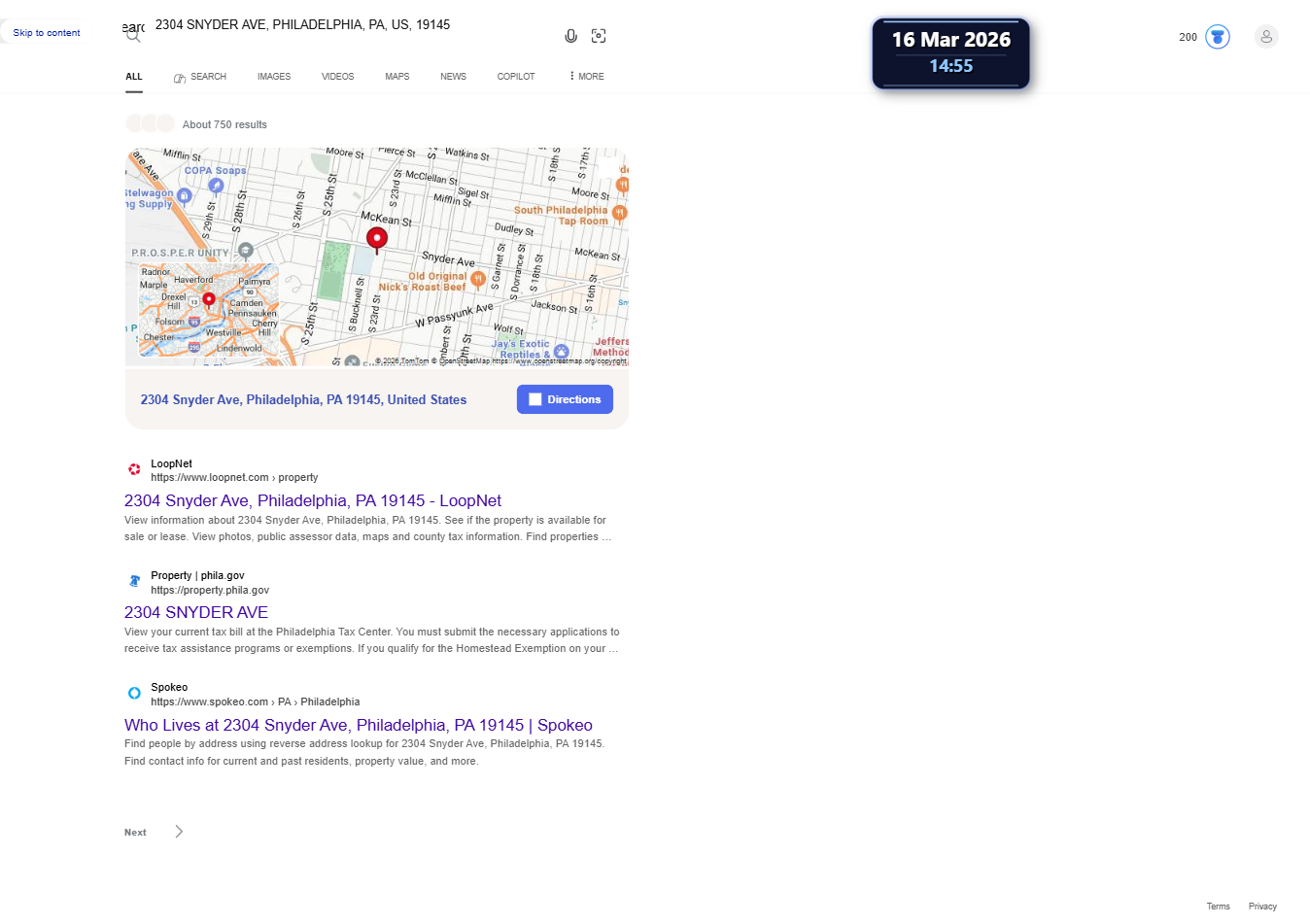
Task: Click the next page chevron arrow
Action: pyautogui.click(x=179, y=832)
